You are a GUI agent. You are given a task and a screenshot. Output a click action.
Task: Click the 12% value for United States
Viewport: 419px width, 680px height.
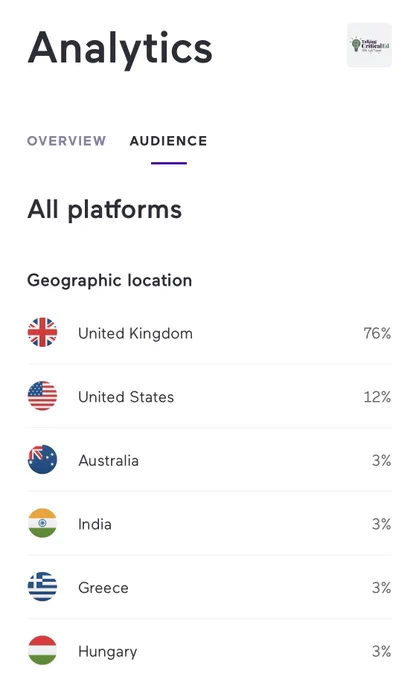pos(377,397)
